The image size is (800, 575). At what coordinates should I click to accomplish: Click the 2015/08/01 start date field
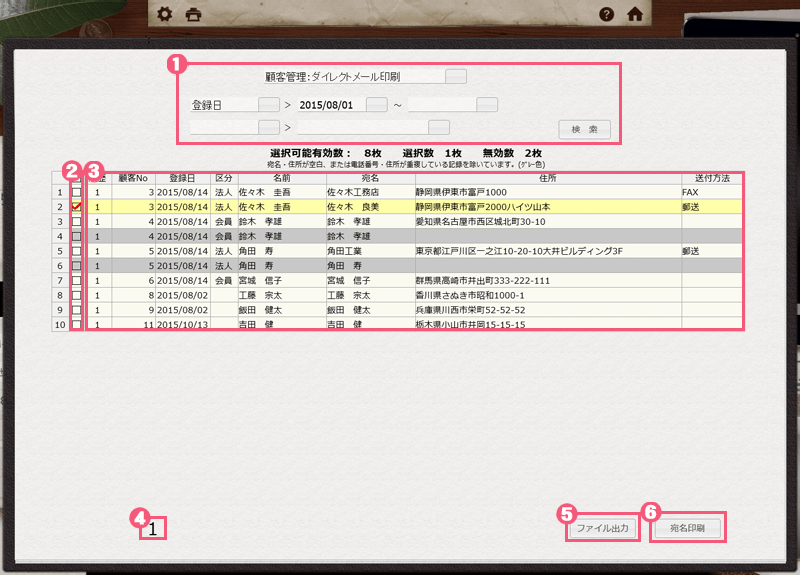[x=330, y=104]
